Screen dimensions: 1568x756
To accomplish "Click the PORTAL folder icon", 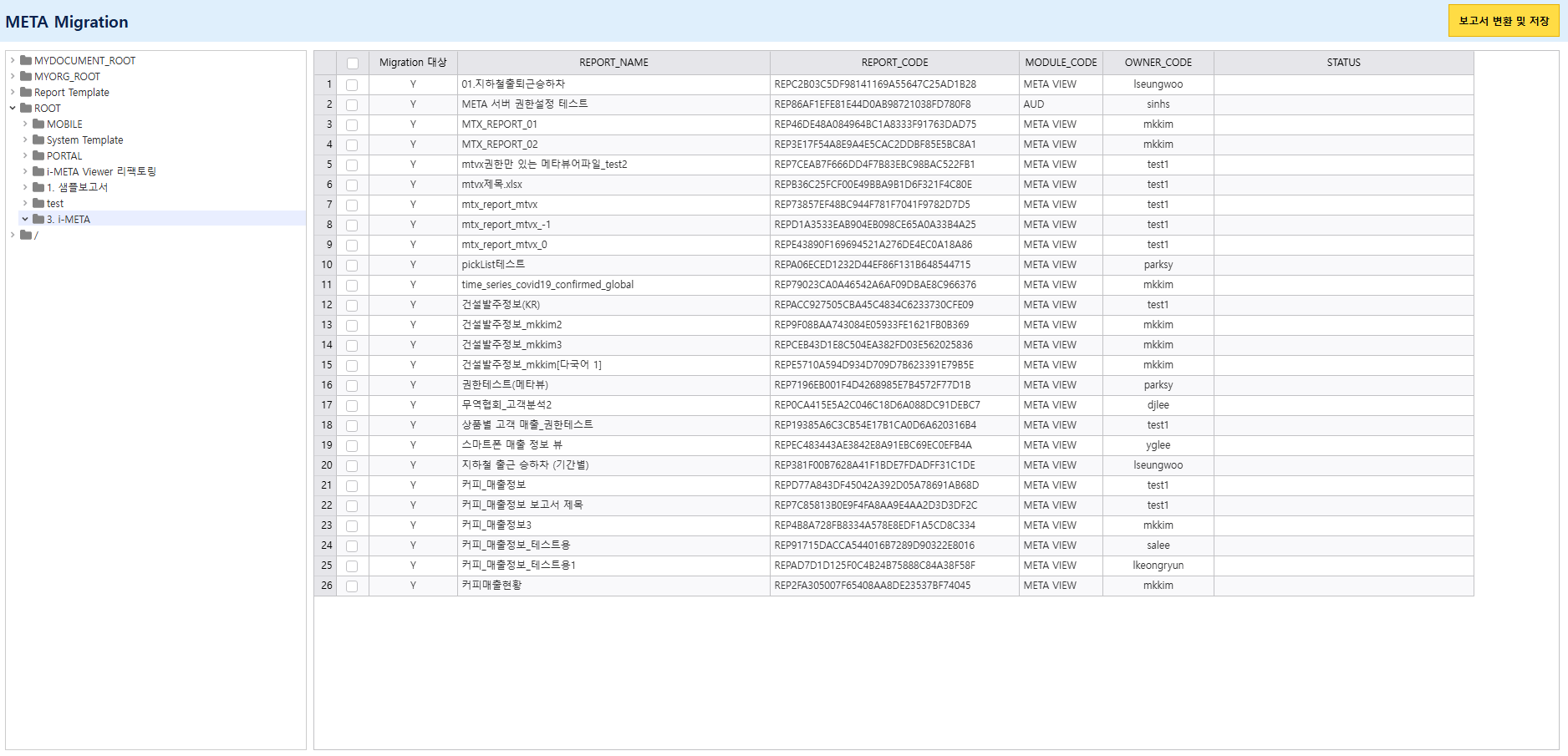I will 38,155.
